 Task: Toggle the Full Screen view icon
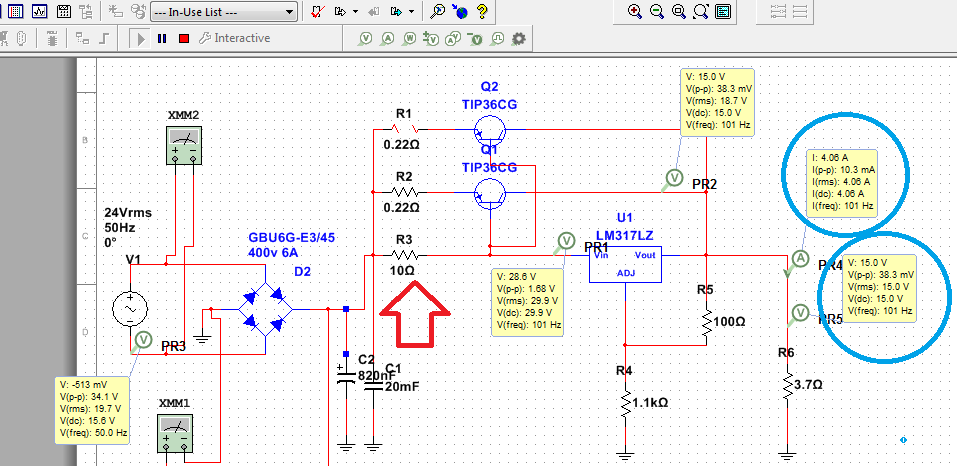coord(723,11)
